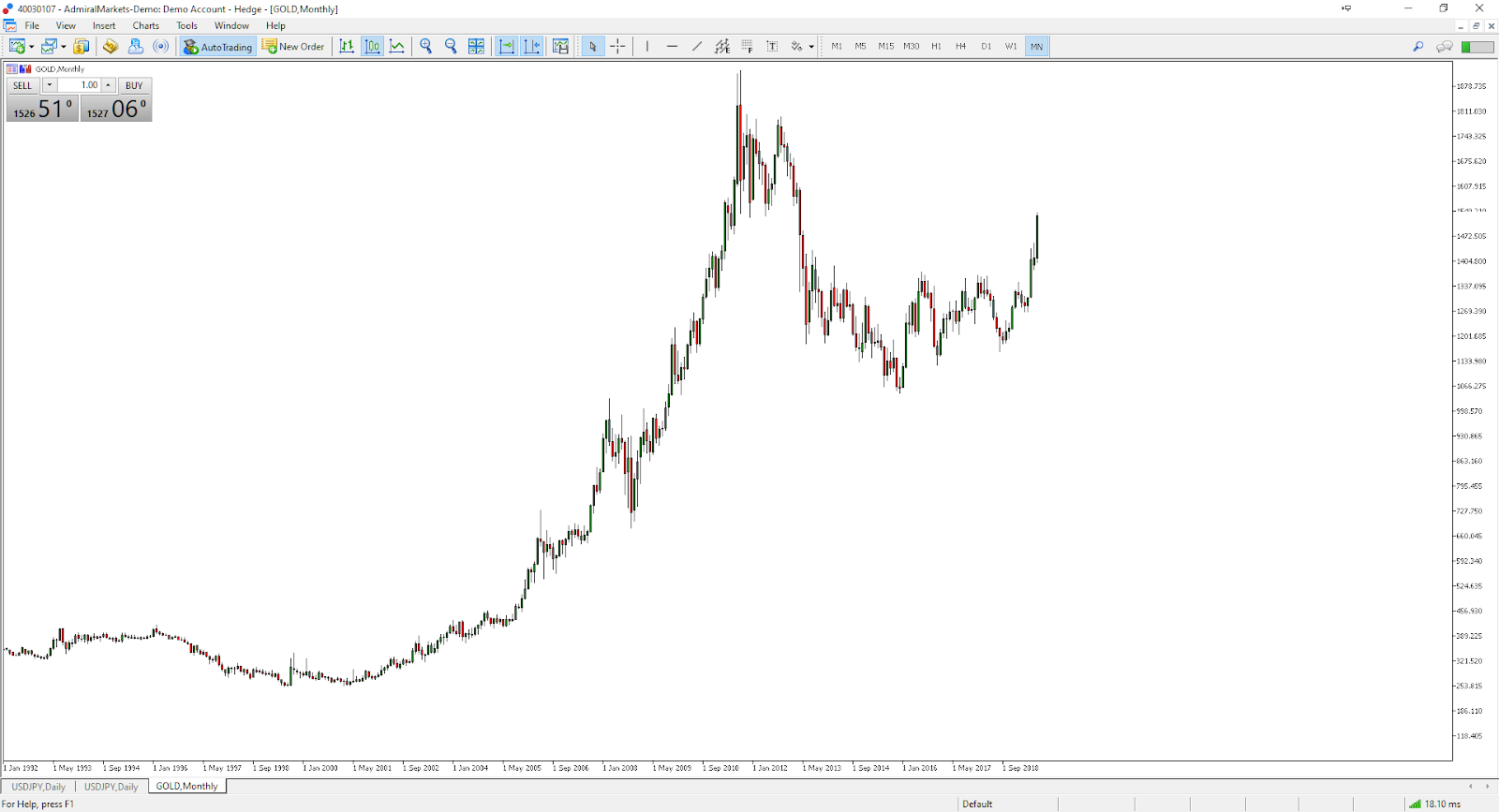Decrease trade volume with down arrow
Image resolution: width=1499 pixels, height=812 pixels.
click(x=50, y=85)
